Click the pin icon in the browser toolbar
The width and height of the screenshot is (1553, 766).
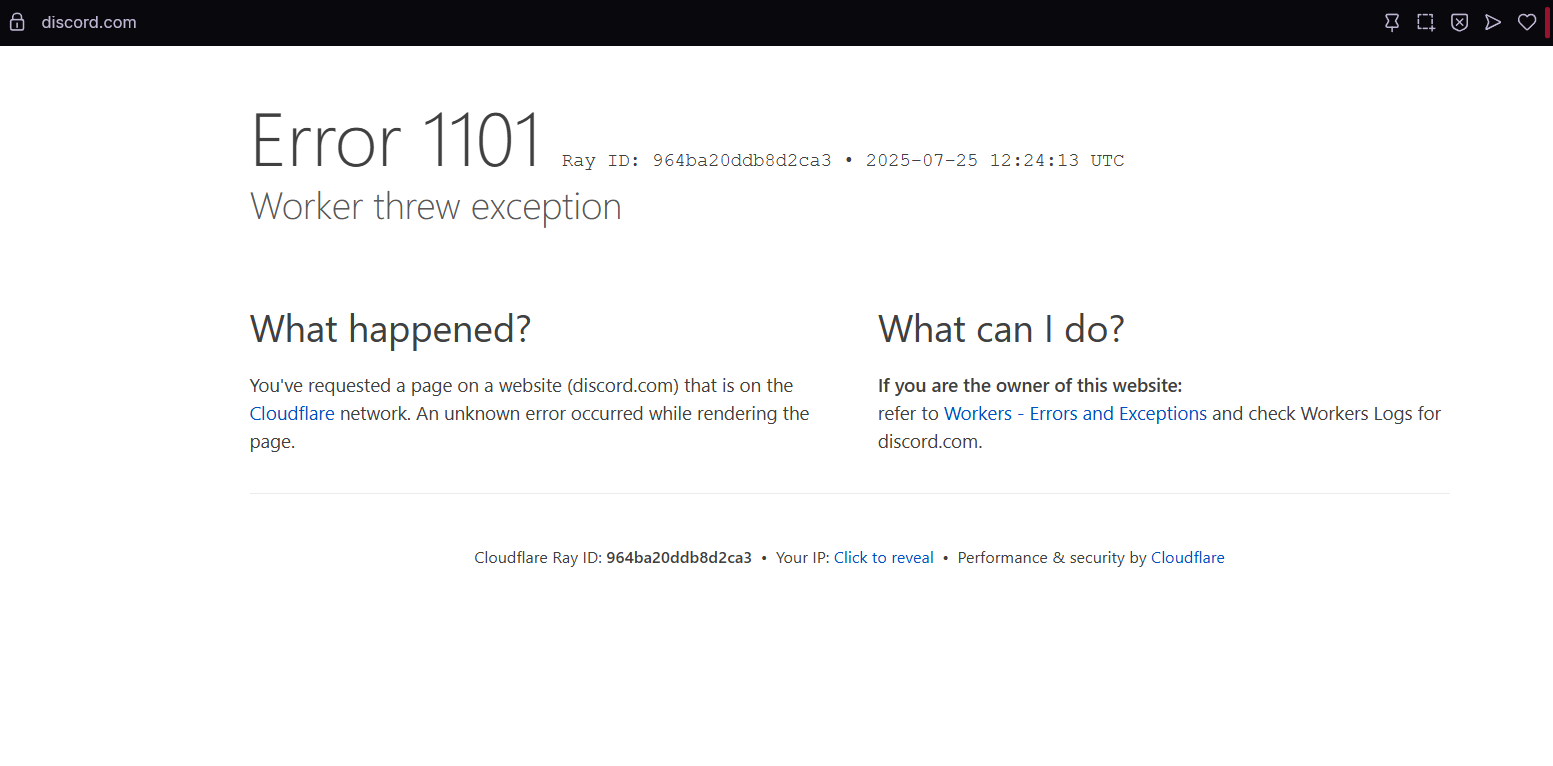[x=1392, y=22]
